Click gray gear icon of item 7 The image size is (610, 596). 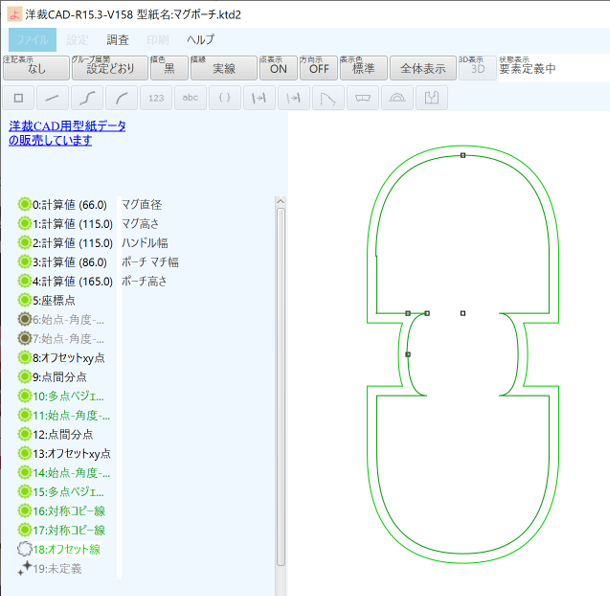coord(25,338)
